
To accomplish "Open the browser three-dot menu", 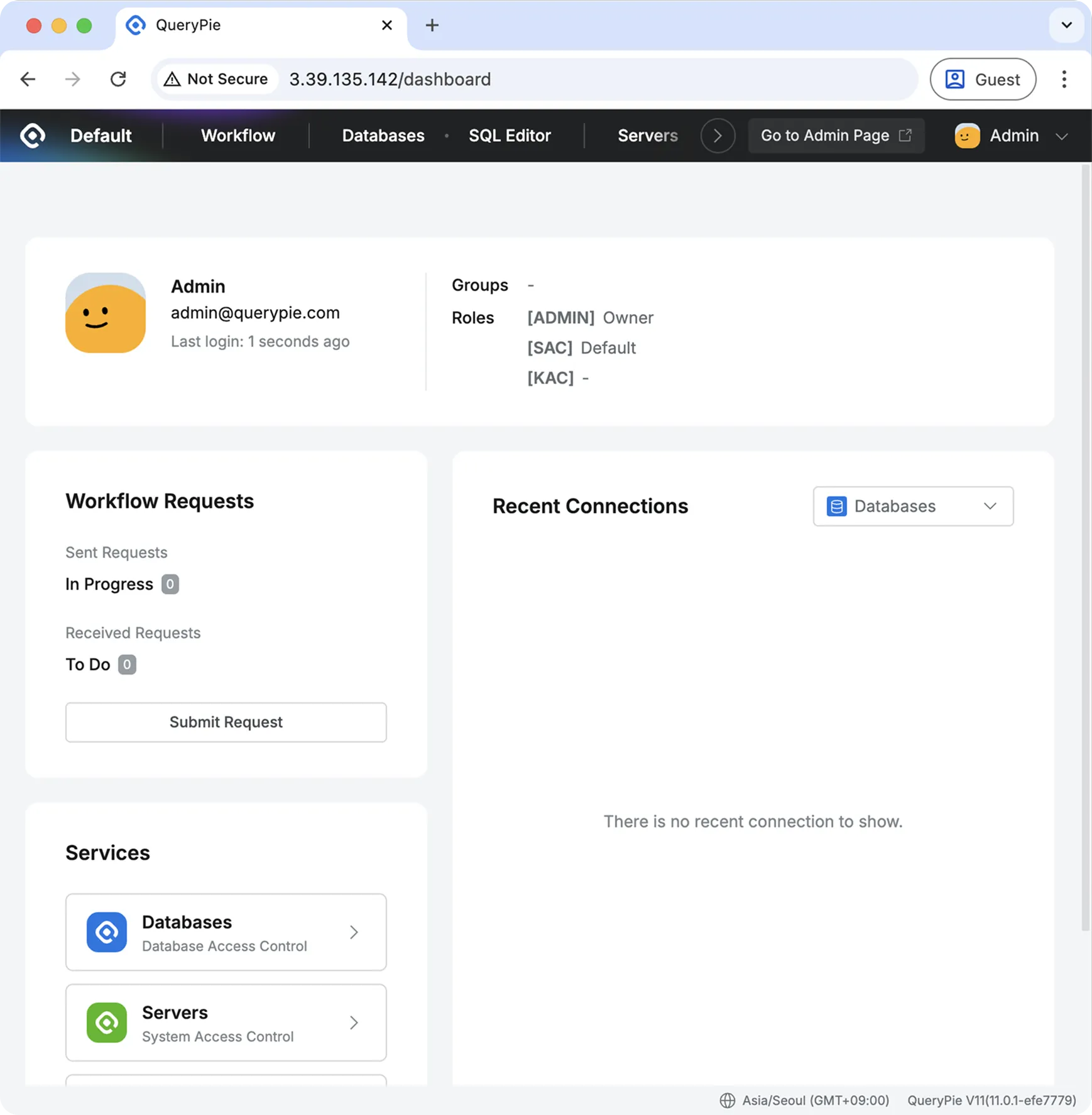I will 1064,79.
